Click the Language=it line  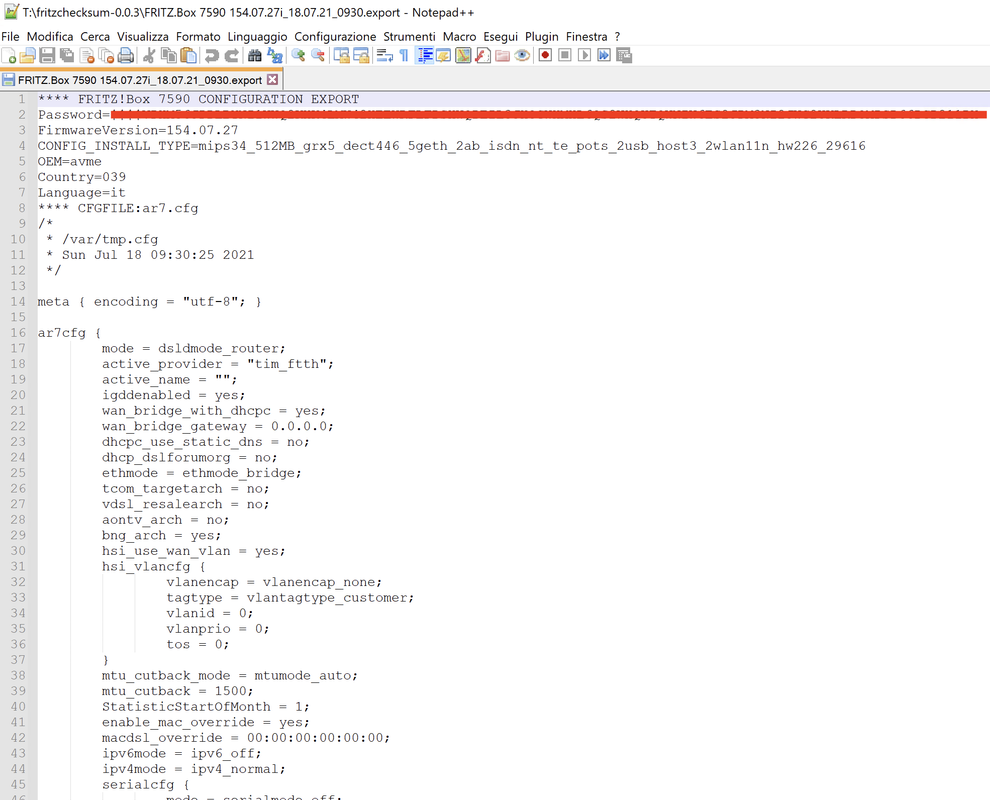coord(81,193)
